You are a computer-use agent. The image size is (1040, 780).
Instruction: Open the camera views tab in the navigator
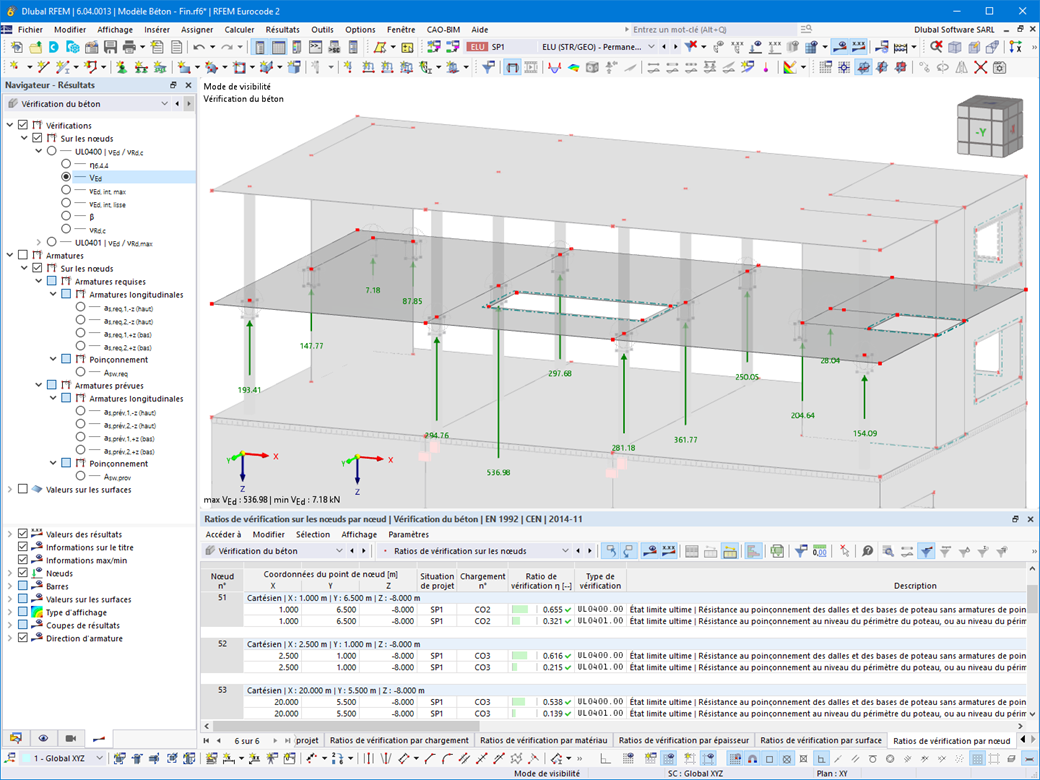[70, 738]
